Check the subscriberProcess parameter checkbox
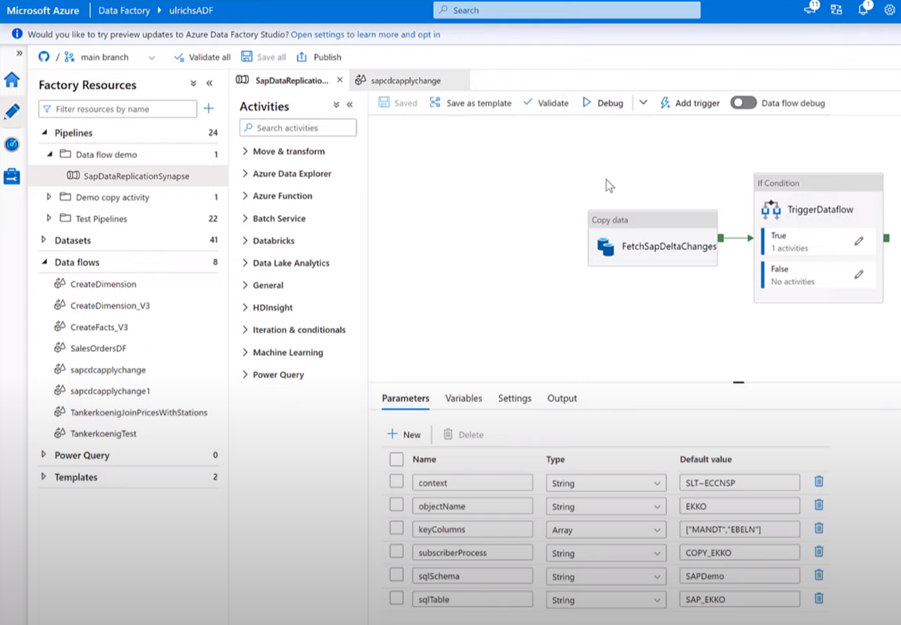Viewport: 901px width, 625px height. [x=396, y=551]
